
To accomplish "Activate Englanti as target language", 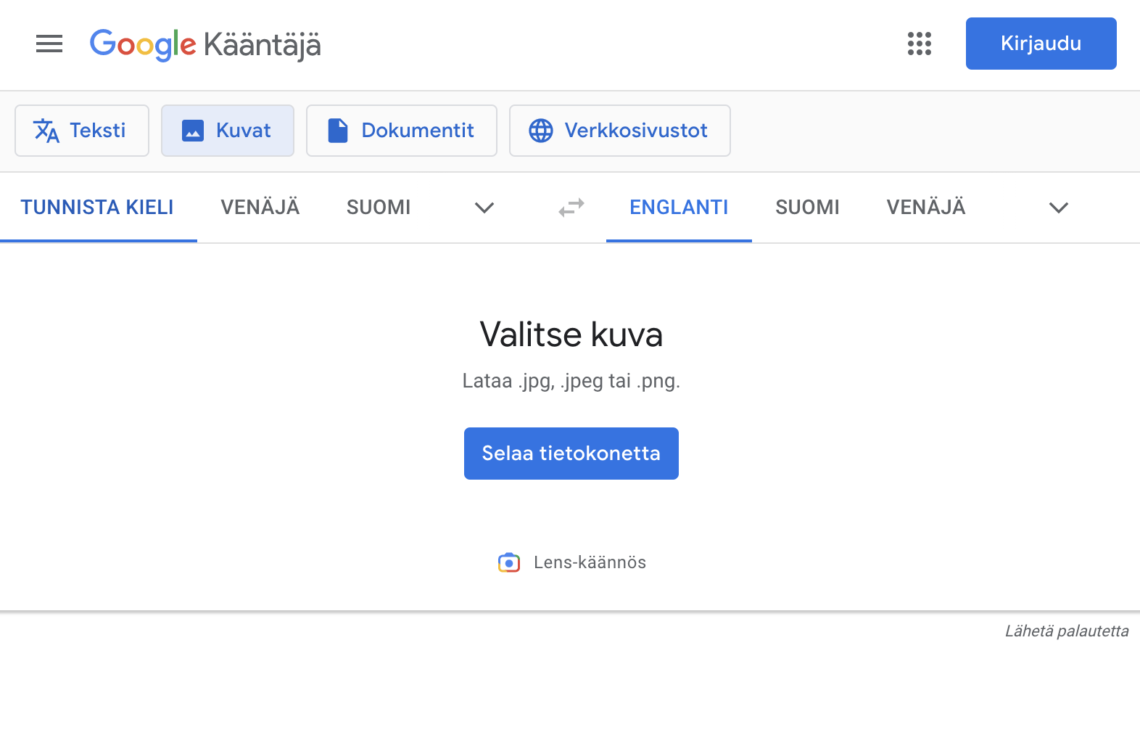I will [678, 207].
